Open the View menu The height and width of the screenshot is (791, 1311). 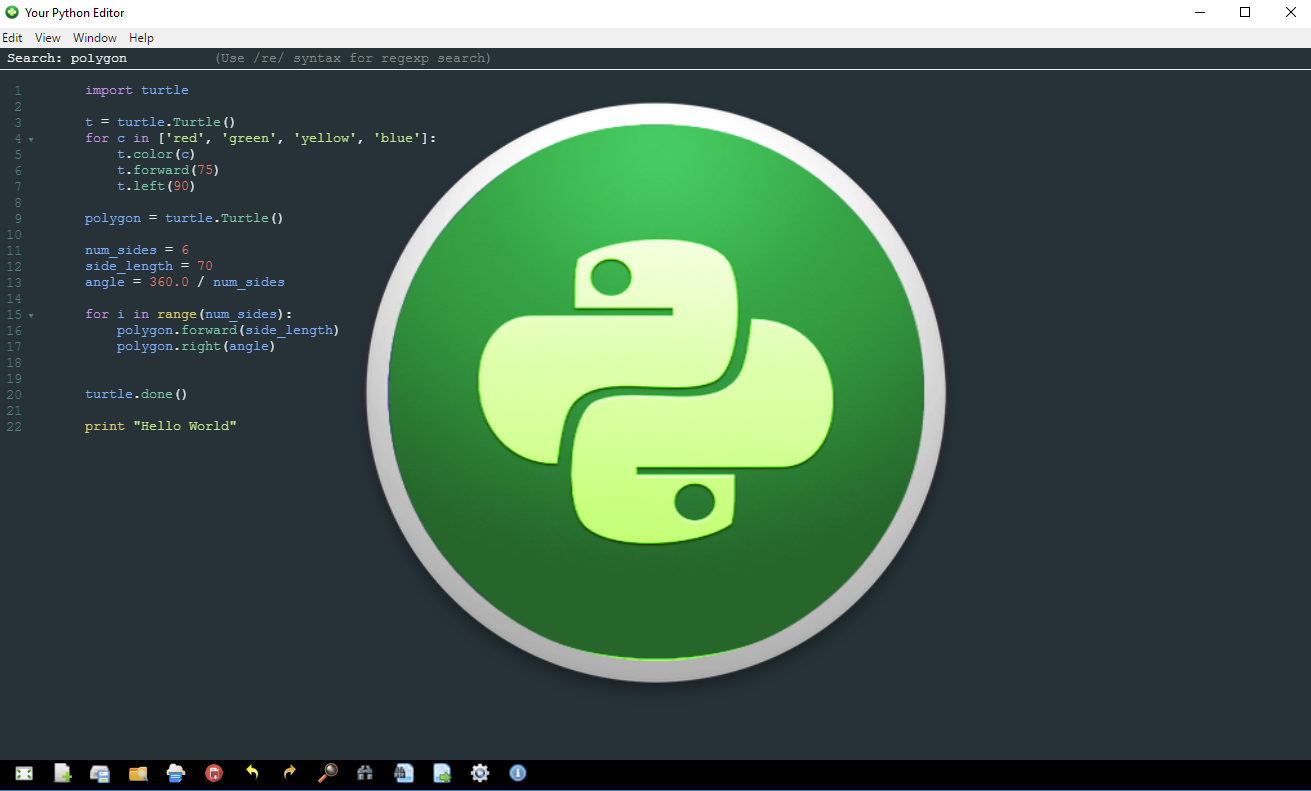[x=48, y=38]
